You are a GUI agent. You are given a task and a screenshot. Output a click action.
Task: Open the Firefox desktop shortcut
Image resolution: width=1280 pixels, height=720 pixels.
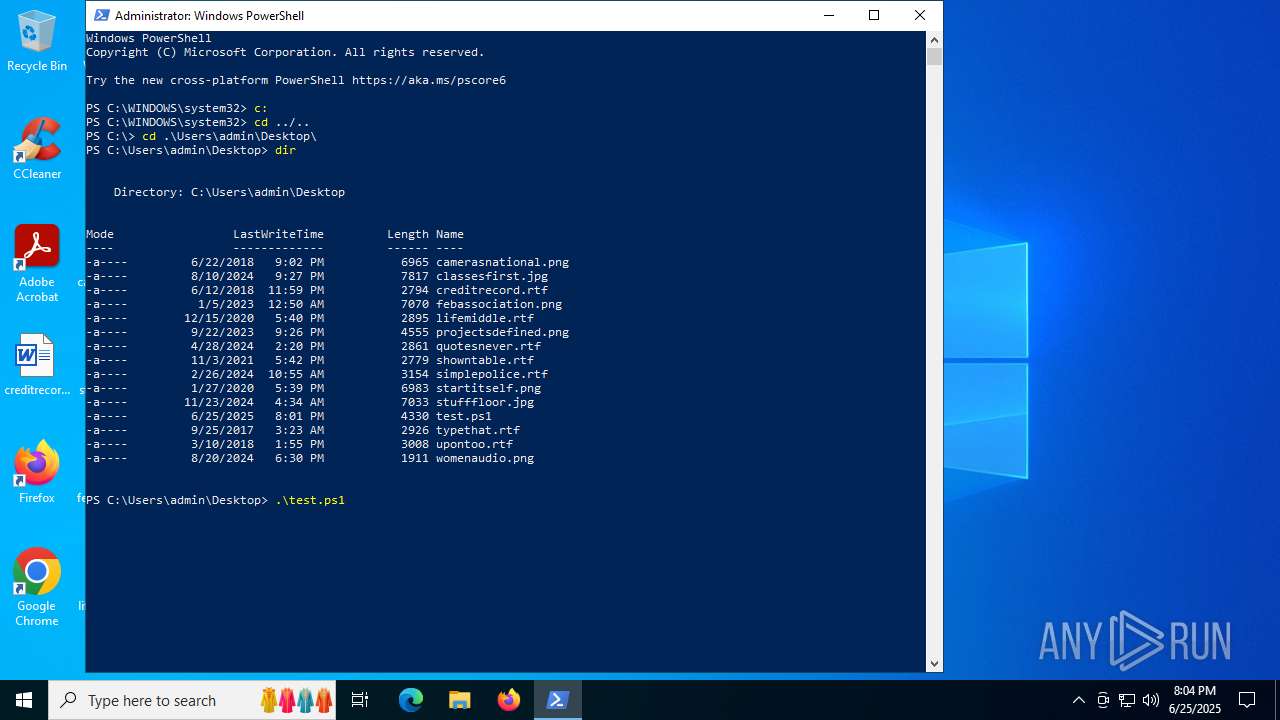click(x=37, y=473)
